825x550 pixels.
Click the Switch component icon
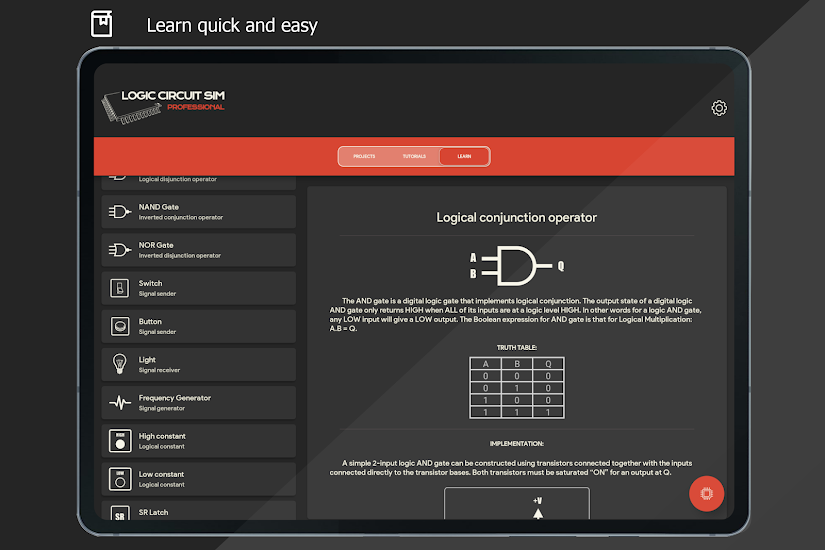(119, 288)
